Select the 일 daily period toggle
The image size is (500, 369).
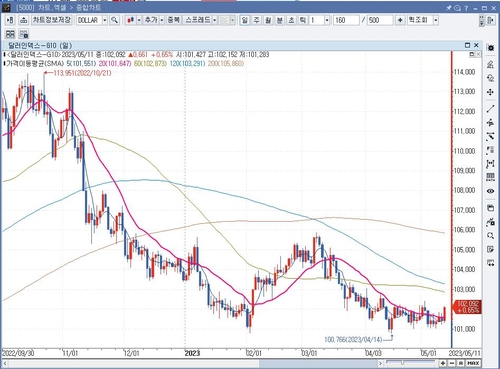245,20
